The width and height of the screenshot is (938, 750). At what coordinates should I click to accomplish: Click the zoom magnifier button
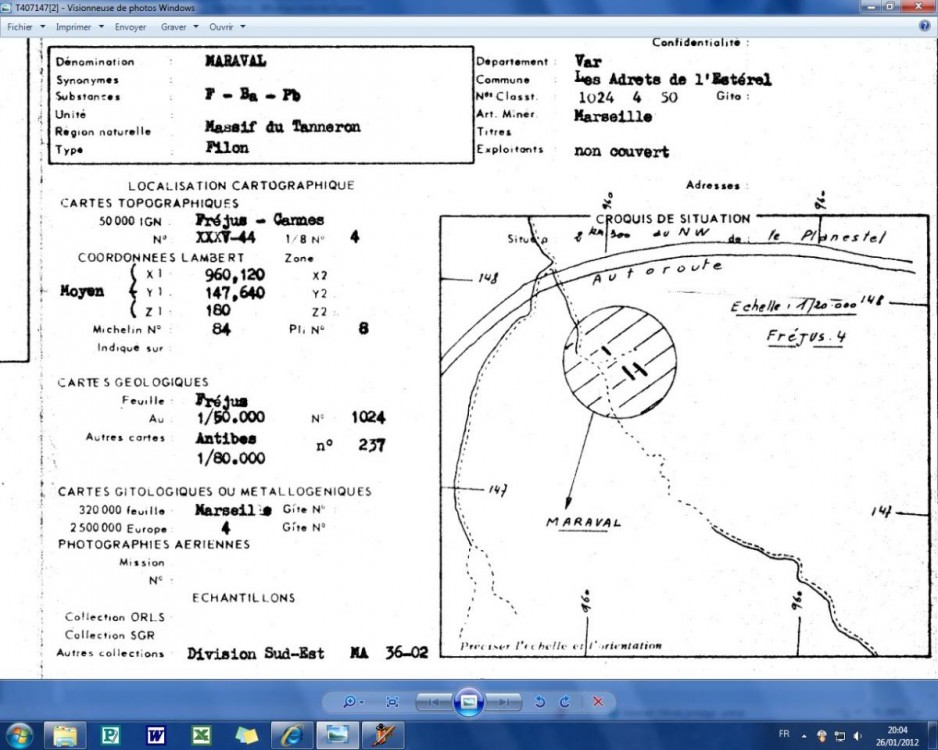tap(351, 702)
